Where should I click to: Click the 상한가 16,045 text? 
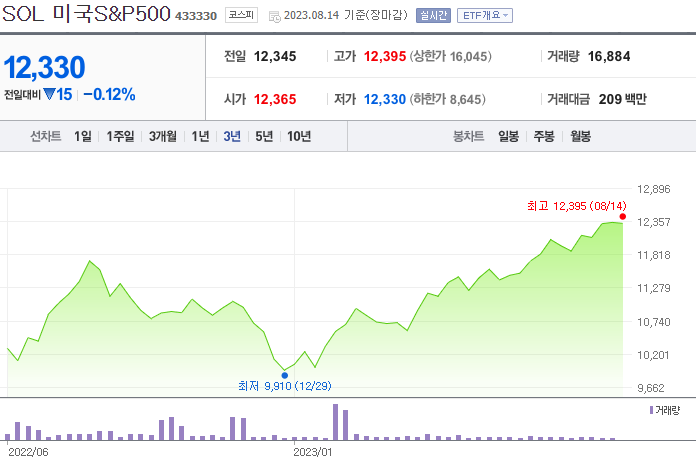click(x=451, y=56)
